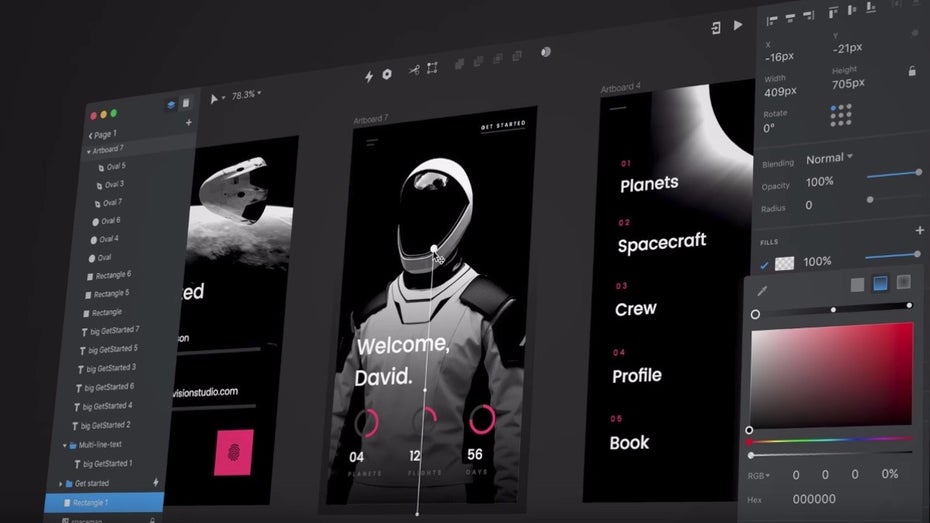930x523 pixels.
Task: Click the rainbow hue slider
Action: point(829,440)
